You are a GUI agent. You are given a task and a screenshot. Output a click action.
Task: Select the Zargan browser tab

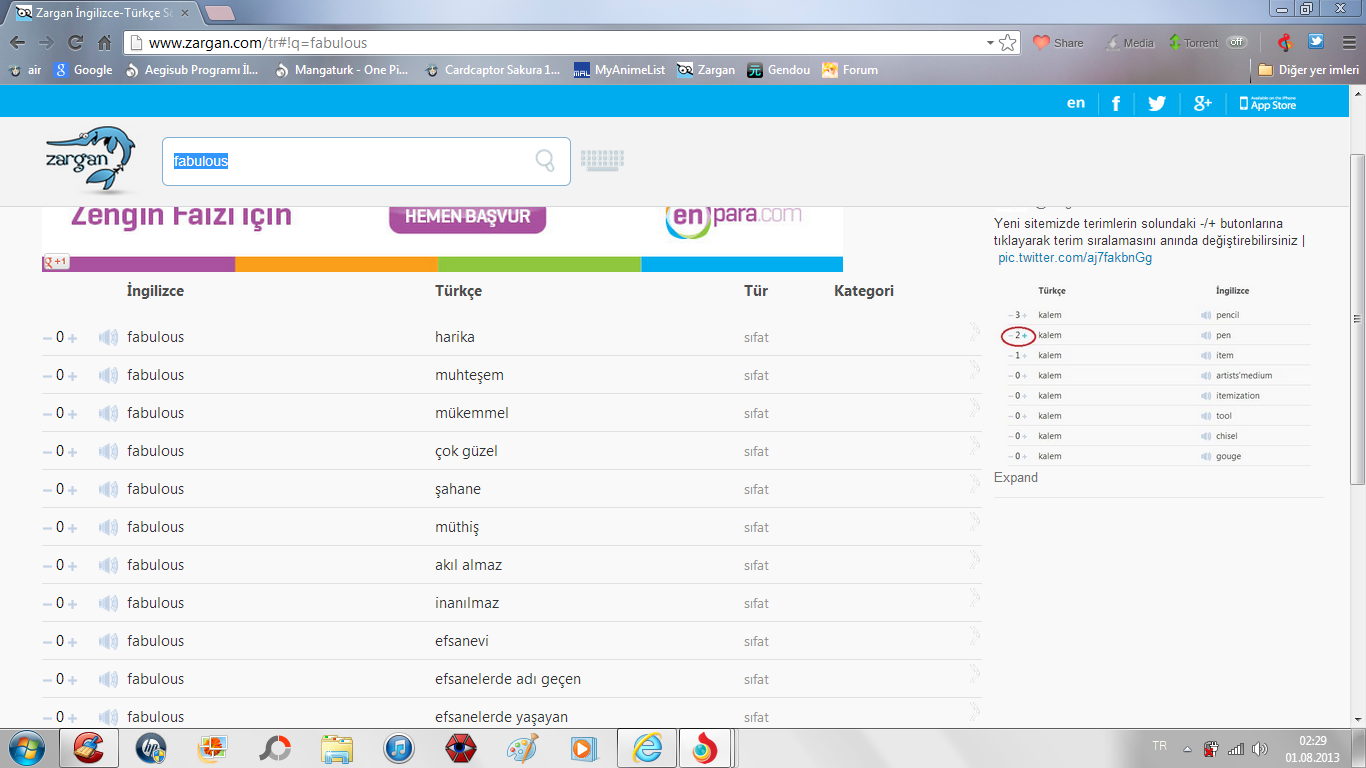point(102,13)
